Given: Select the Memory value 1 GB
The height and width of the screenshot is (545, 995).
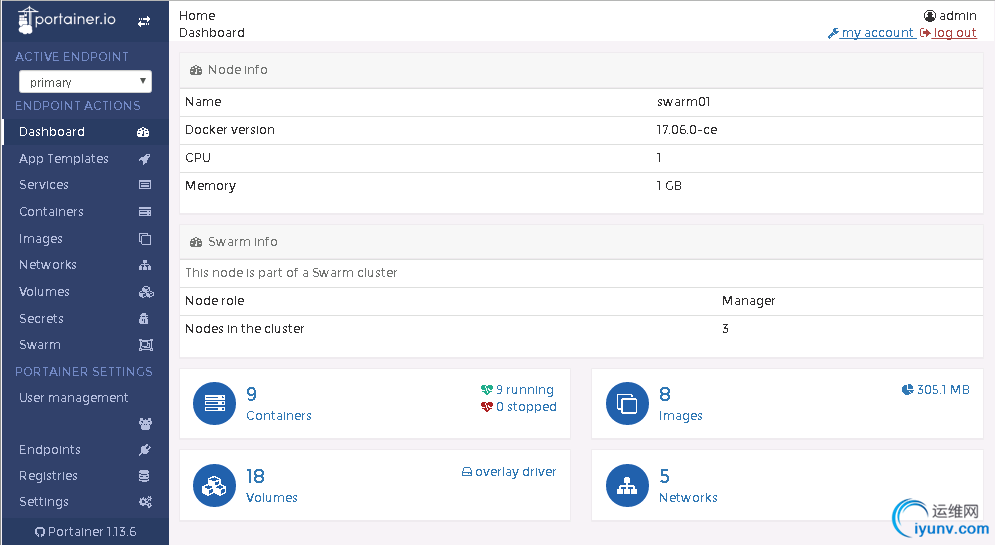Looking at the screenshot, I should pos(669,185).
